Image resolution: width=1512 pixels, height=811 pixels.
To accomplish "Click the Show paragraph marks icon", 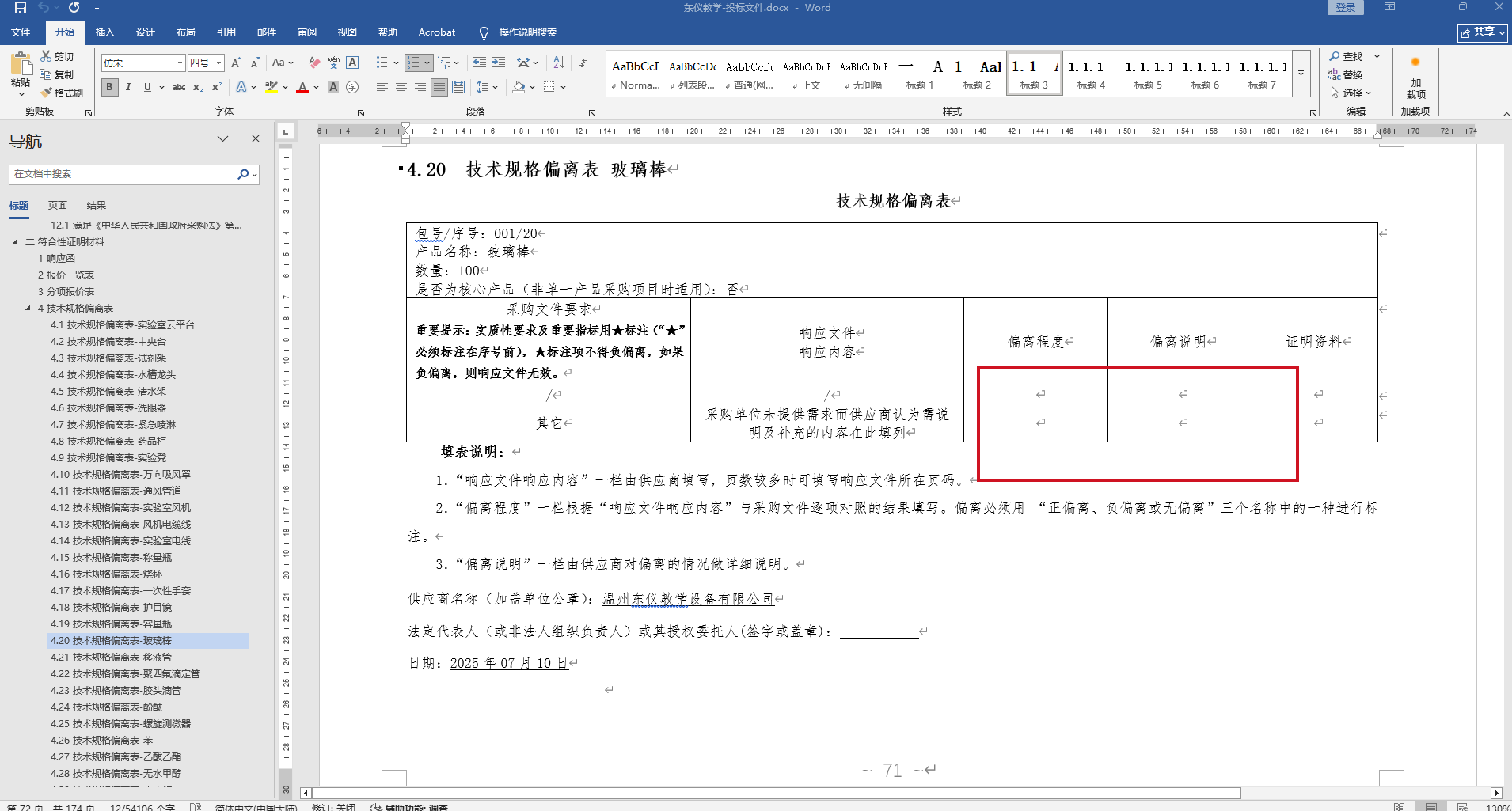I will click(583, 63).
